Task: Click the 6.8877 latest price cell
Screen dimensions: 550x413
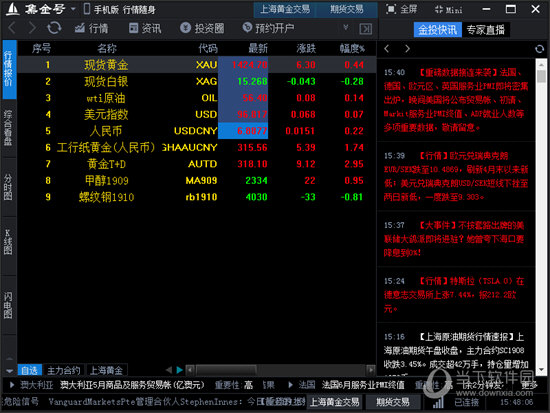Action: 243,131
